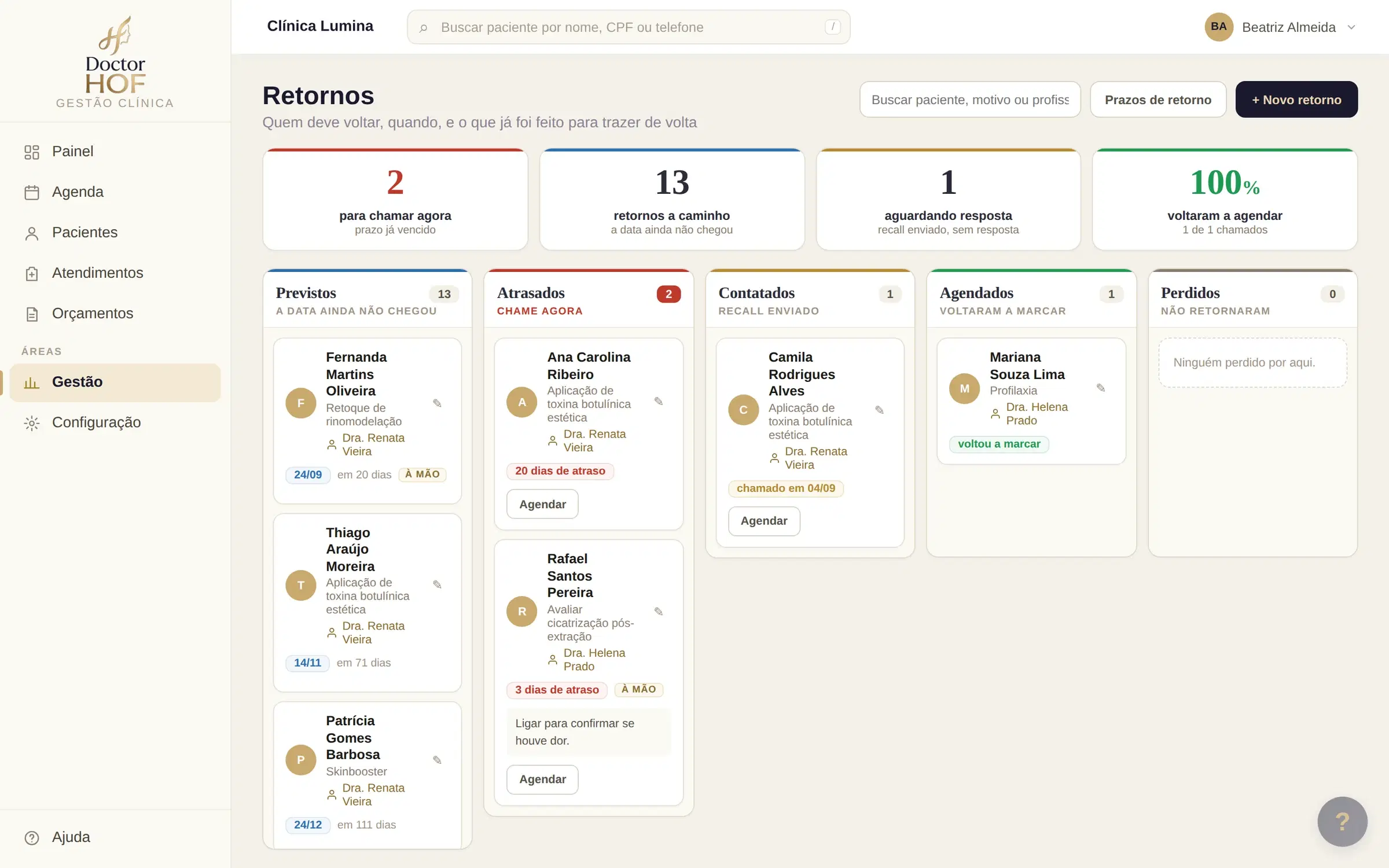This screenshot has width=1389, height=868.
Task: Click the Previstos column header
Action: click(368, 300)
